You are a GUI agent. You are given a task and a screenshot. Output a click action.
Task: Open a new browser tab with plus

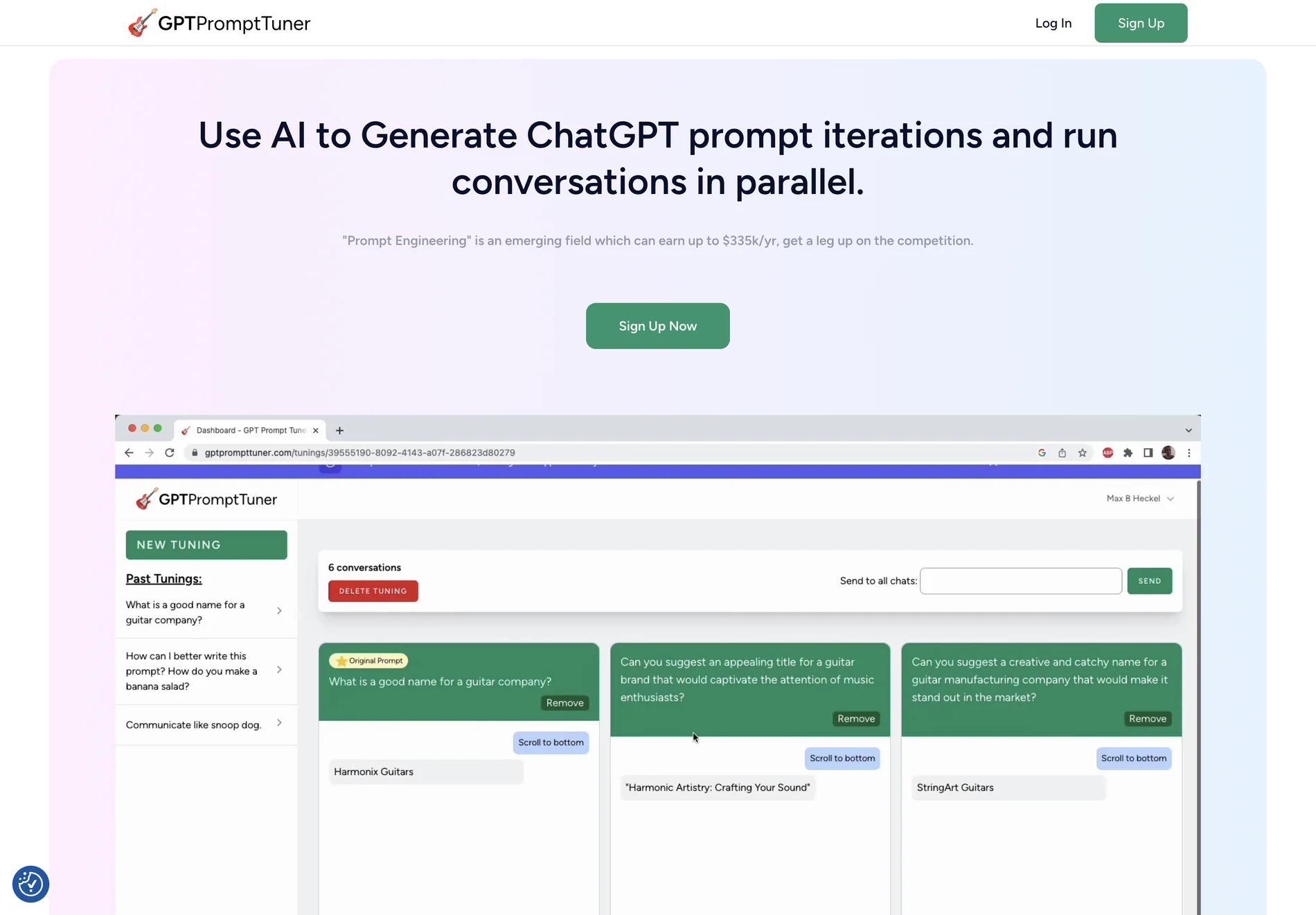pos(339,430)
